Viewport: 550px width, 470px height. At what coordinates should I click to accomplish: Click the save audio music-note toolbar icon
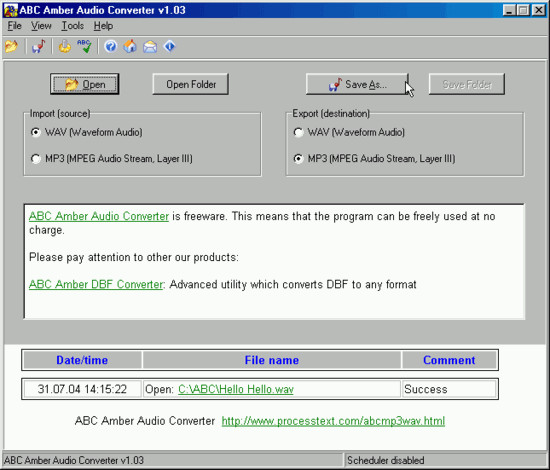39,46
